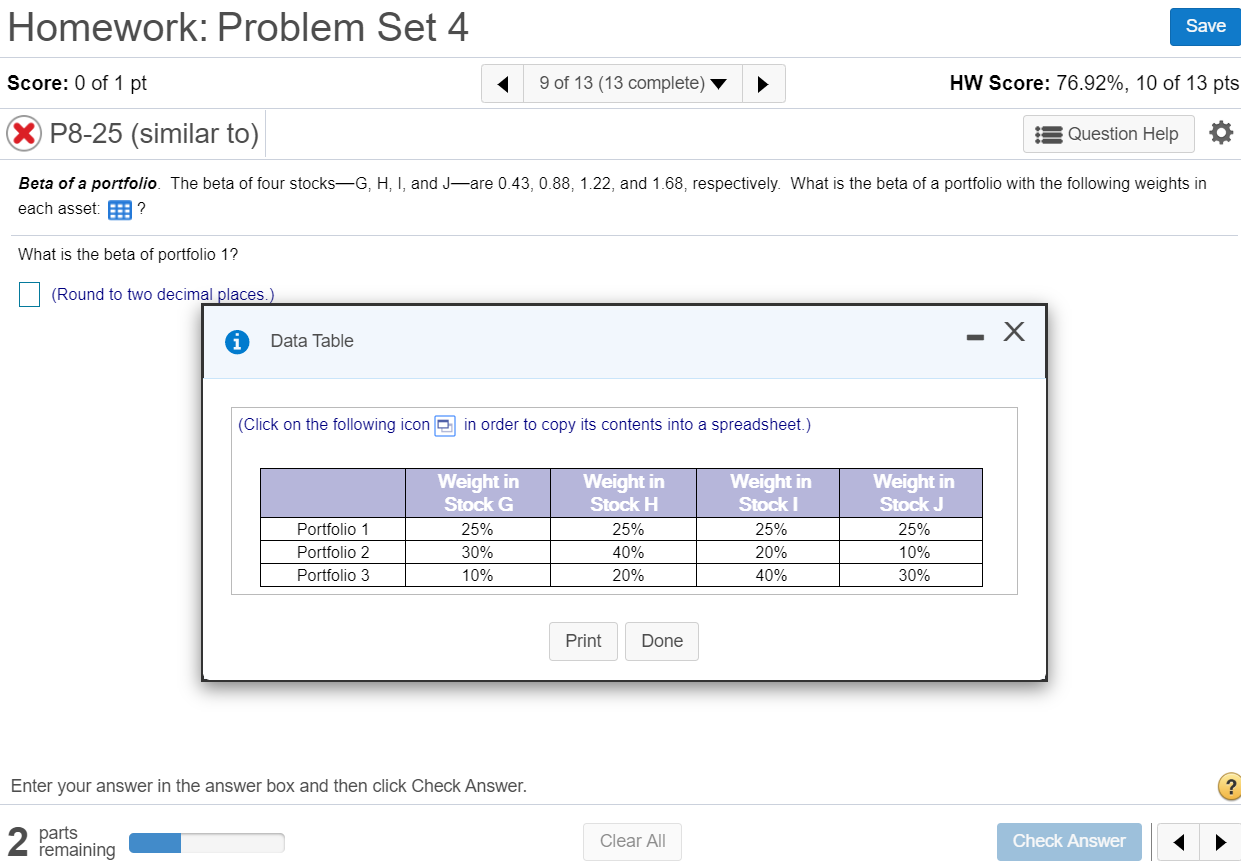Open the data table grid icon in question

119,210
